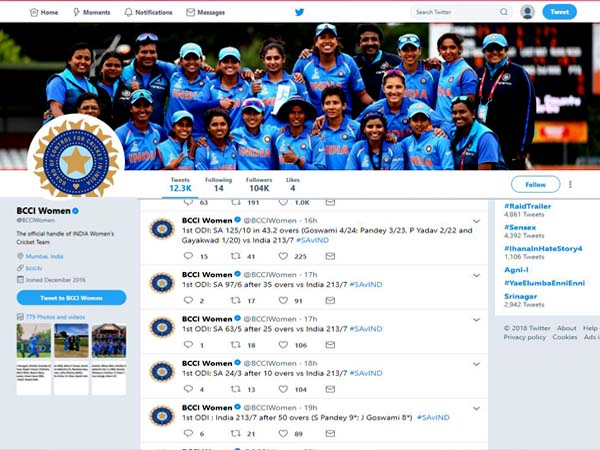Image resolution: width=600 pixels, height=450 pixels.
Task: Retweet the SA 97/6 tweet
Action: (235, 300)
